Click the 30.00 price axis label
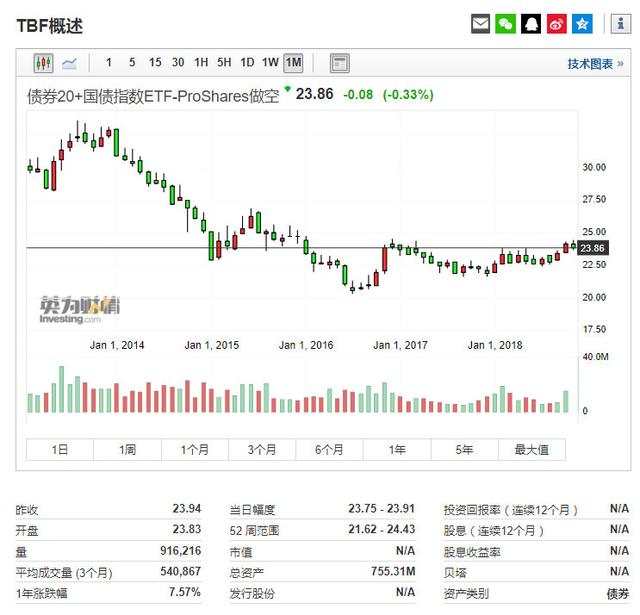Screen dimensions: 640x615 [x=594, y=167]
